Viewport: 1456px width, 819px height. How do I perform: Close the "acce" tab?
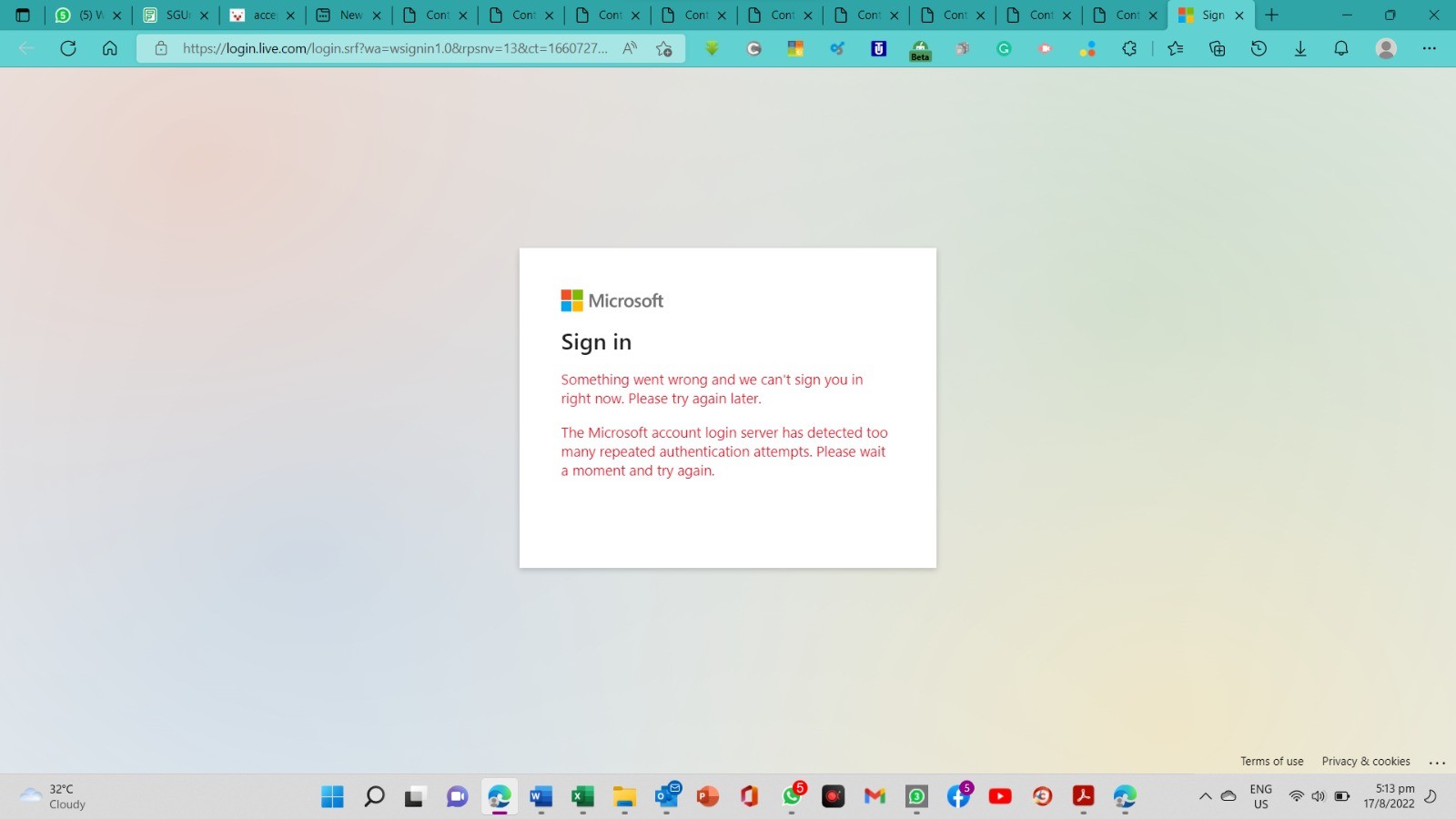tap(290, 15)
